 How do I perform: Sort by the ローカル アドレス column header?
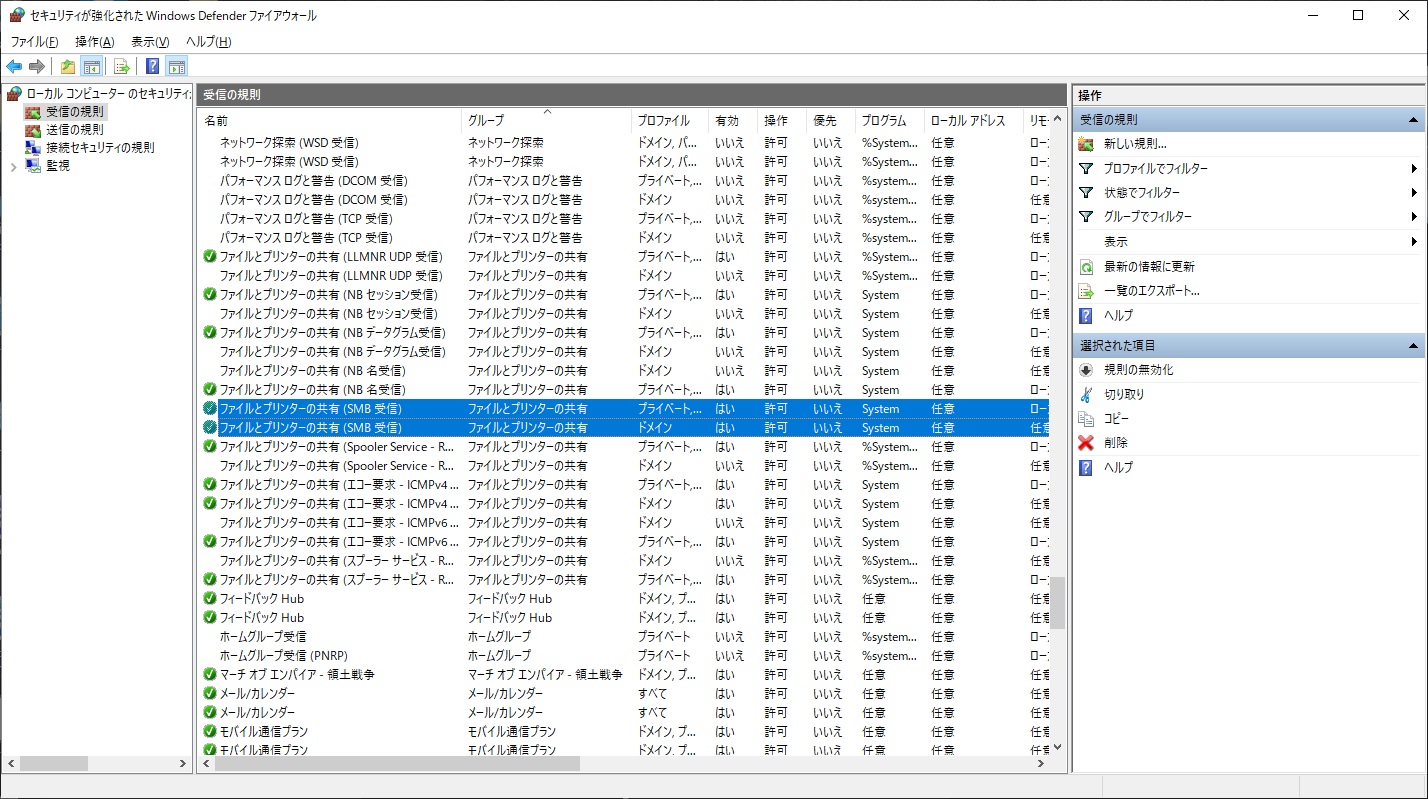pyautogui.click(x=974, y=120)
